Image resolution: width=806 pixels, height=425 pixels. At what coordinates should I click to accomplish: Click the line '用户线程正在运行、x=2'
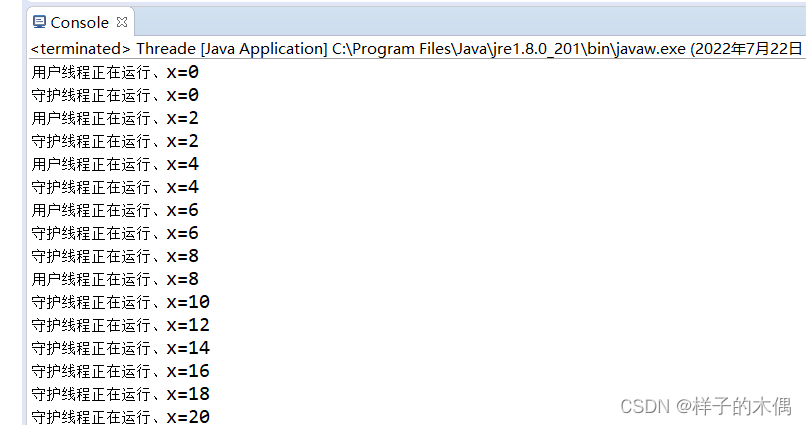(115, 118)
